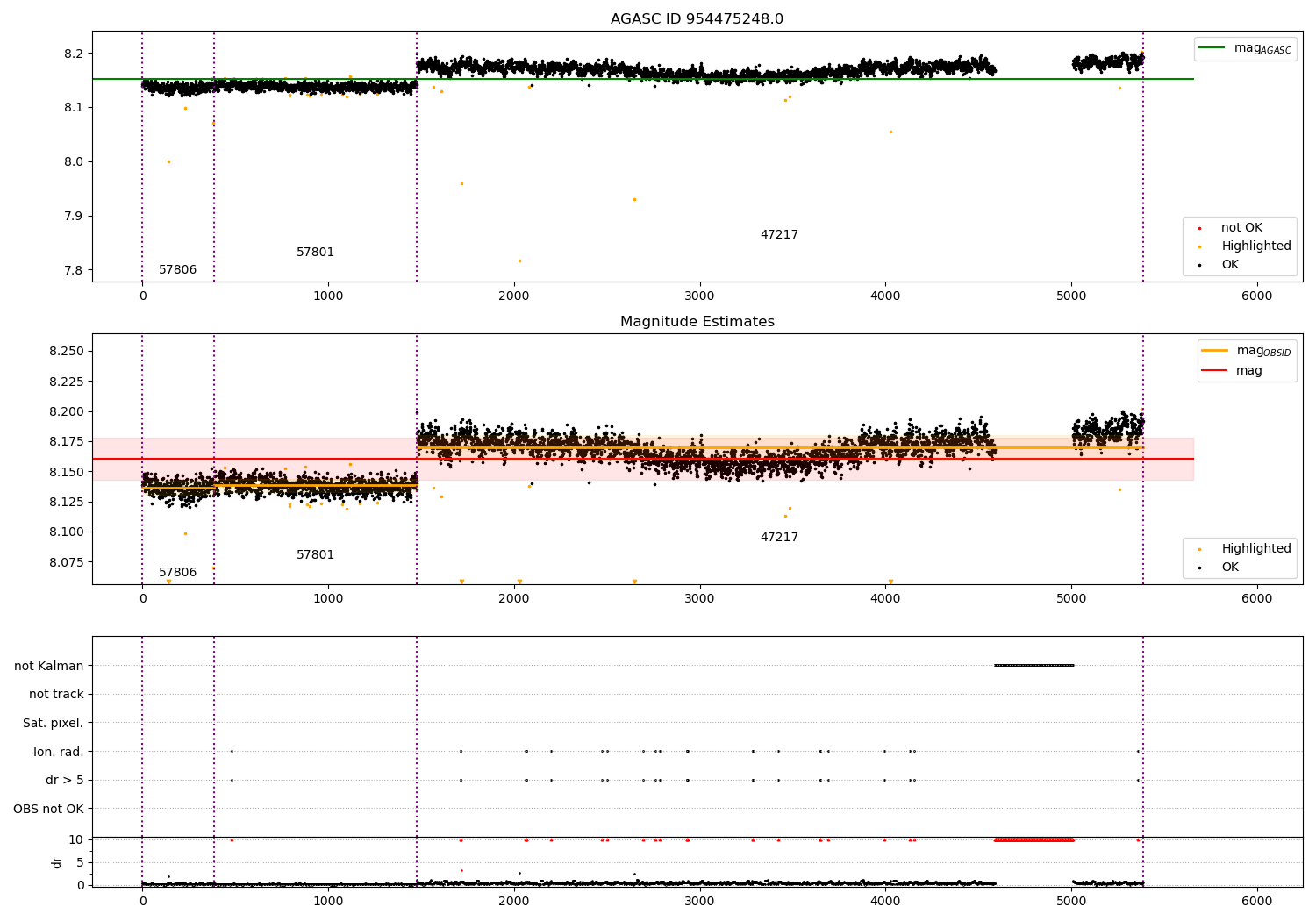Click the 5000 x-axis tick in the bottom panel

tap(1071, 902)
